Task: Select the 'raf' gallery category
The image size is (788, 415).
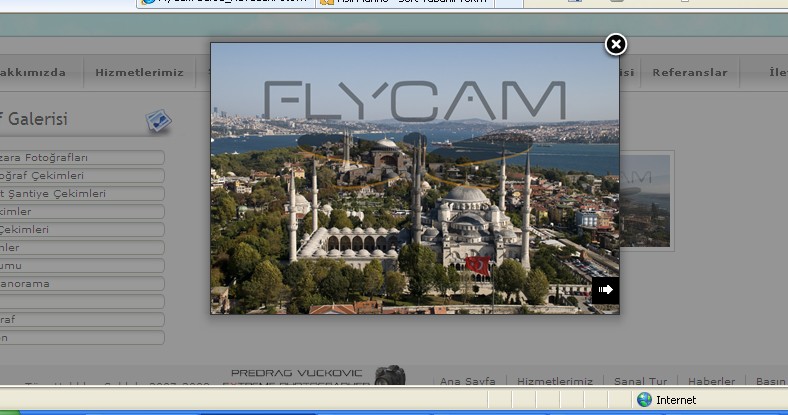Action: pos(82,320)
